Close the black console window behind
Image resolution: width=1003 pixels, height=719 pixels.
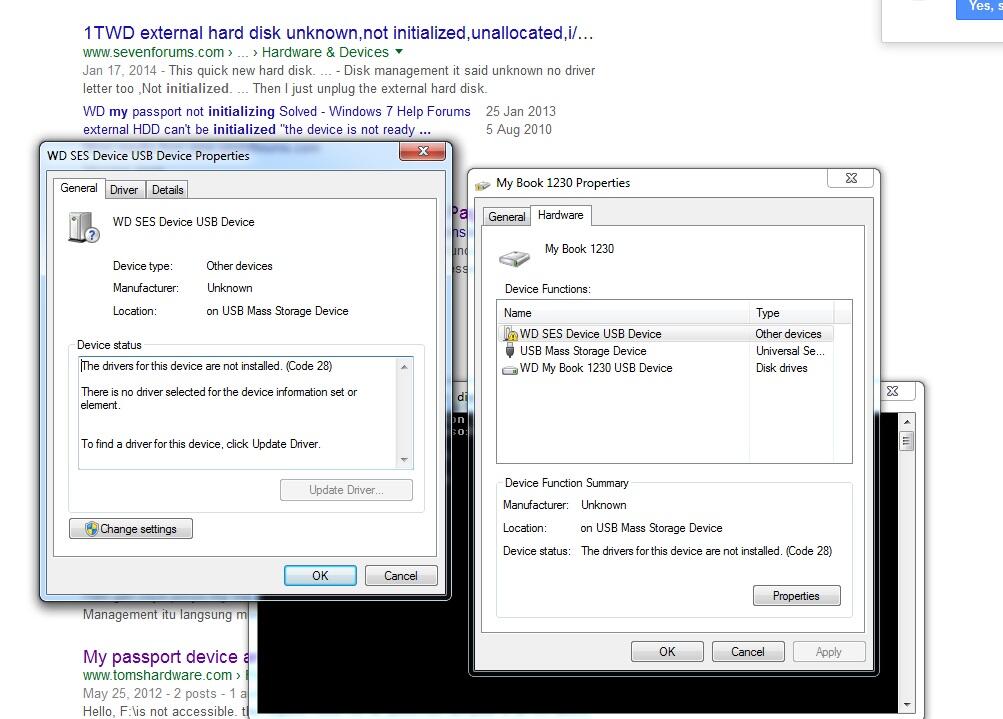(893, 391)
